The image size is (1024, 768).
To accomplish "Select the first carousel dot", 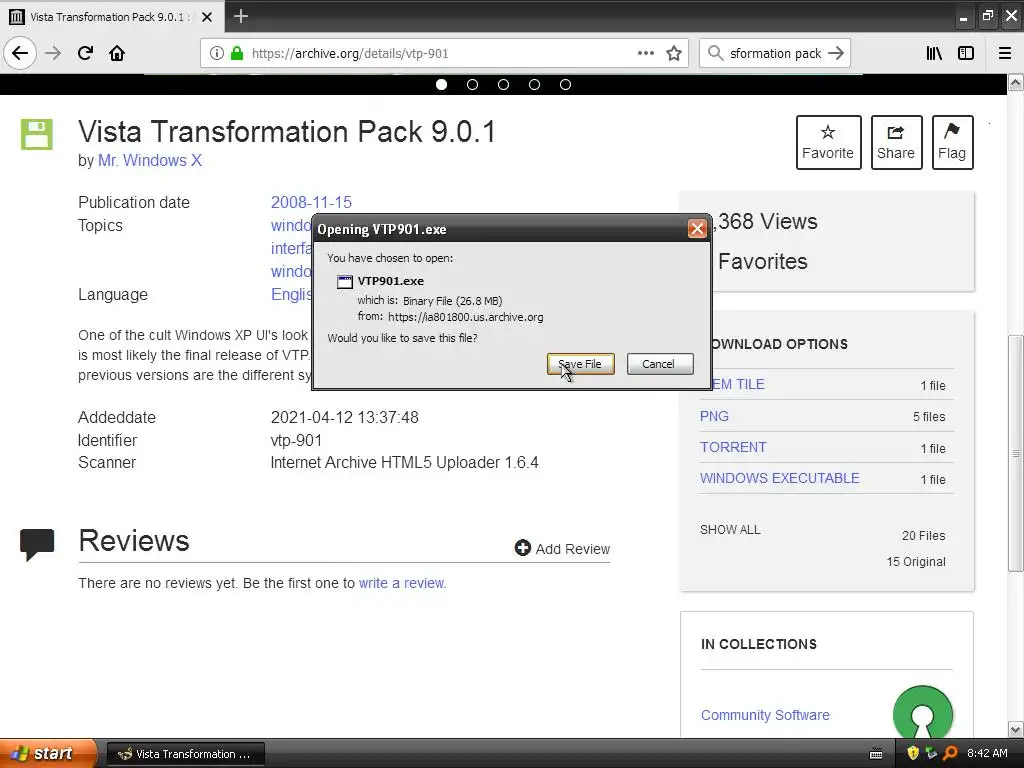I will click(441, 84).
